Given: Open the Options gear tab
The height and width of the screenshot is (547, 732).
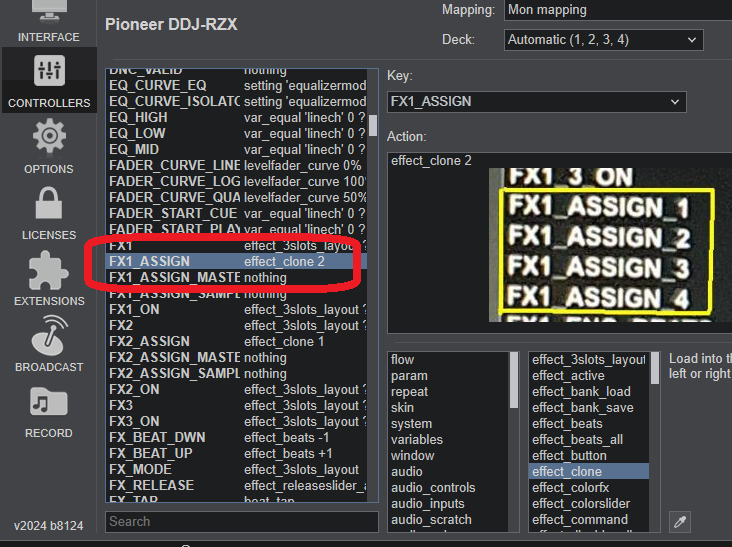Looking at the screenshot, I should [x=48, y=146].
